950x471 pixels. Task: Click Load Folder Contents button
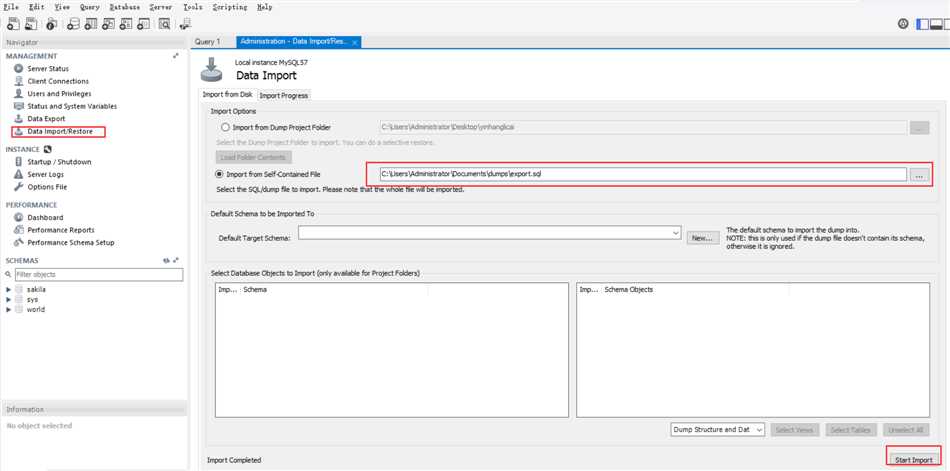[253, 157]
